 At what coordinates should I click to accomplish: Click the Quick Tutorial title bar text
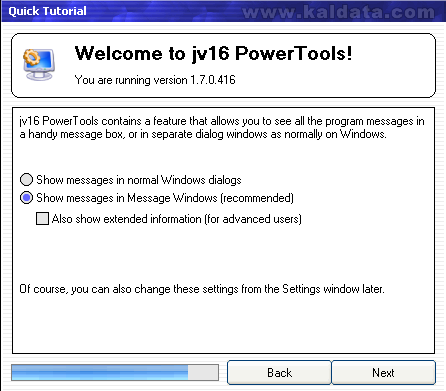tap(47, 11)
